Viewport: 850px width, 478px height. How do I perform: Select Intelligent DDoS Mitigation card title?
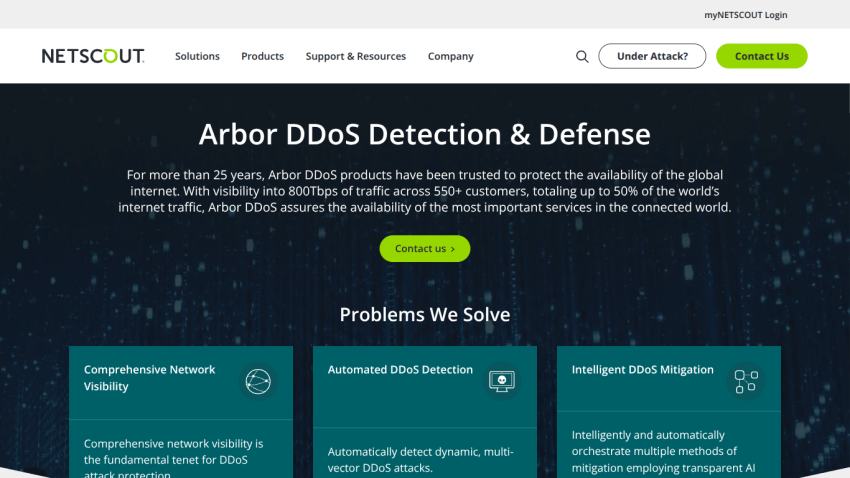[x=642, y=370]
